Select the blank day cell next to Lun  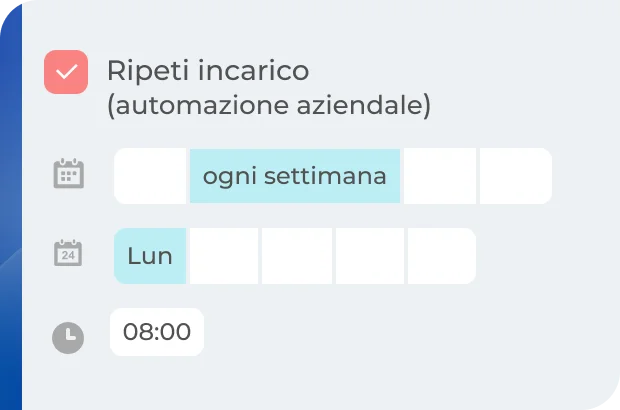click(x=224, y=256)
